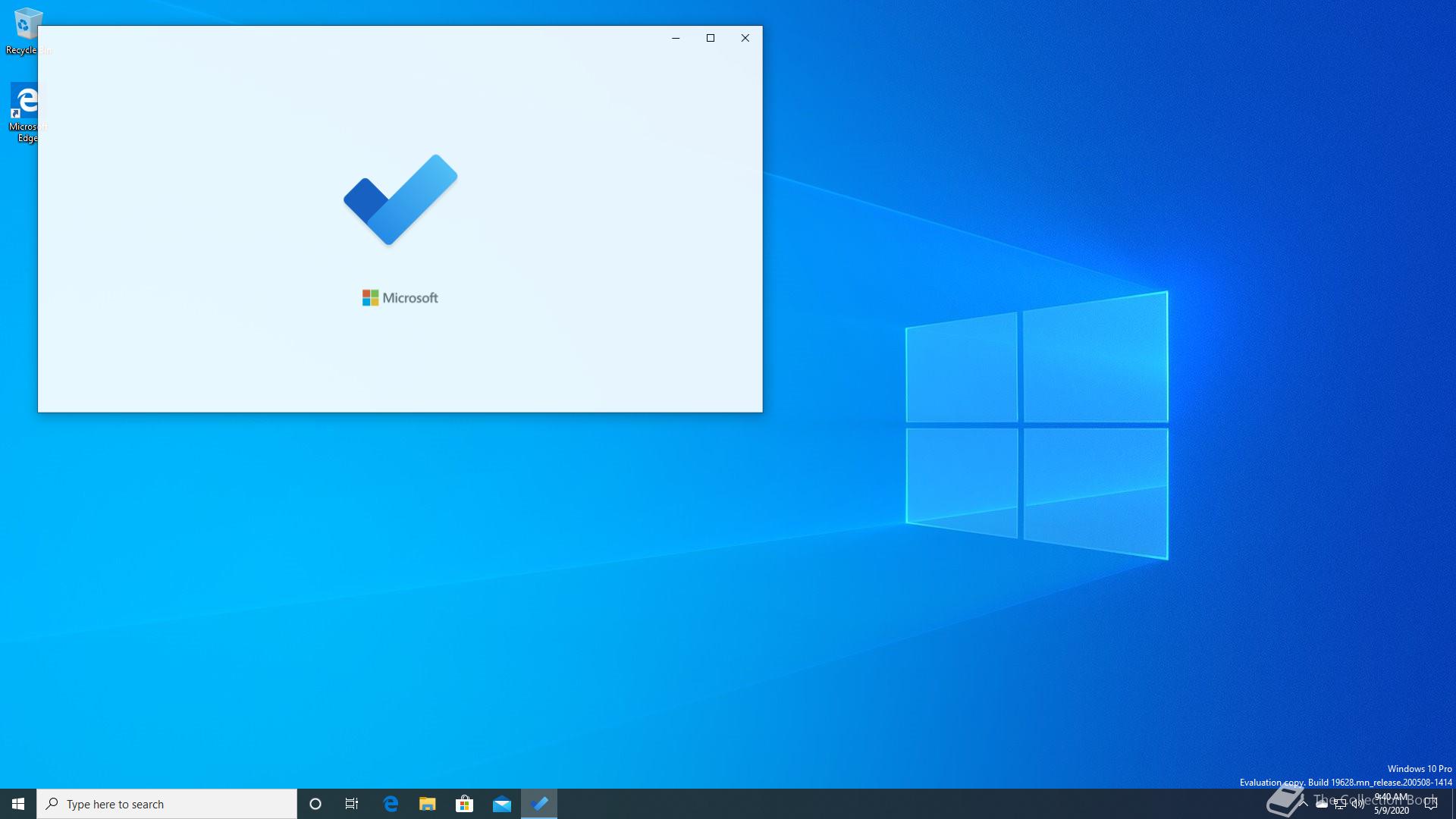Open the network status tray icon
Image resolution: width=1456 pixels, height=819 pixels.
(1340, 805)
